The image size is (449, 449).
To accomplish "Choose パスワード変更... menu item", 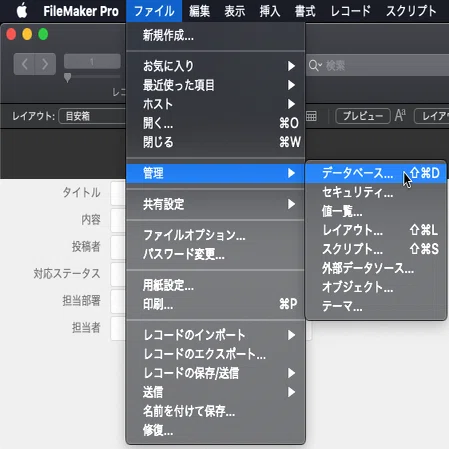I will point(216,254).
